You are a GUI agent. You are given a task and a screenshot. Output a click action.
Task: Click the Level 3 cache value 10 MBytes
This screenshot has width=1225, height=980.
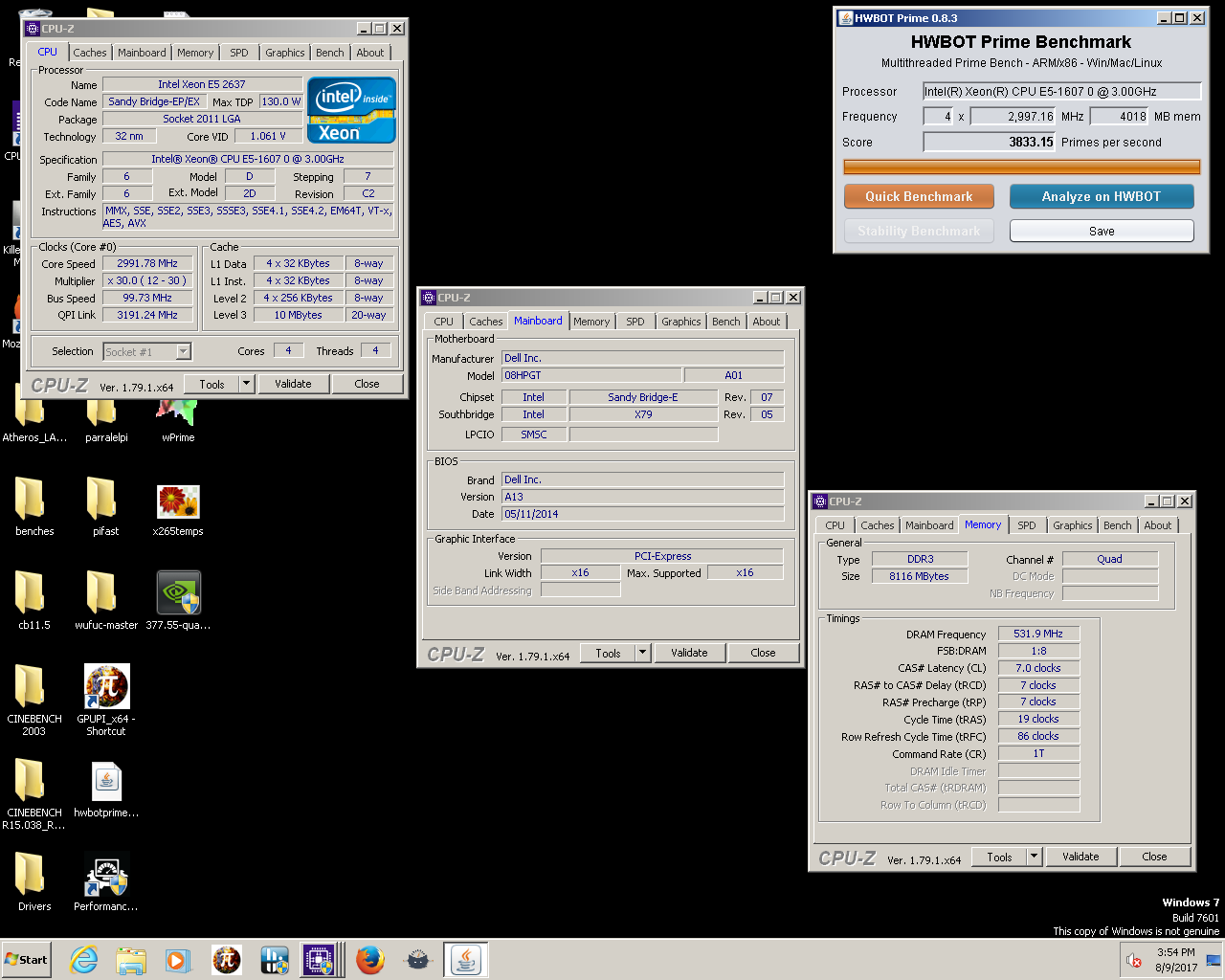pyautogui.click(x=299, y=315)
